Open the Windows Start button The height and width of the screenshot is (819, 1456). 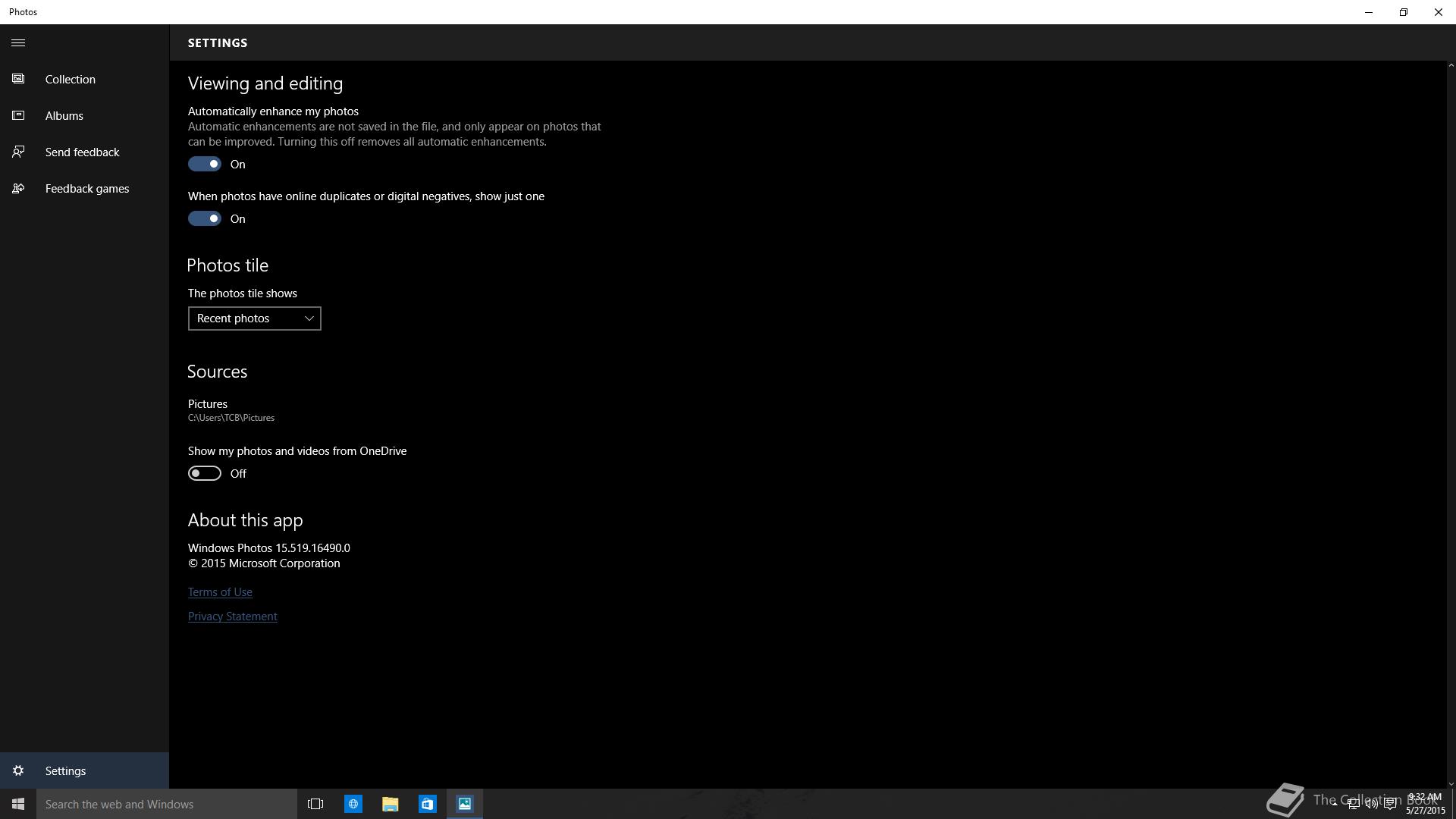(x=18, y=804)
